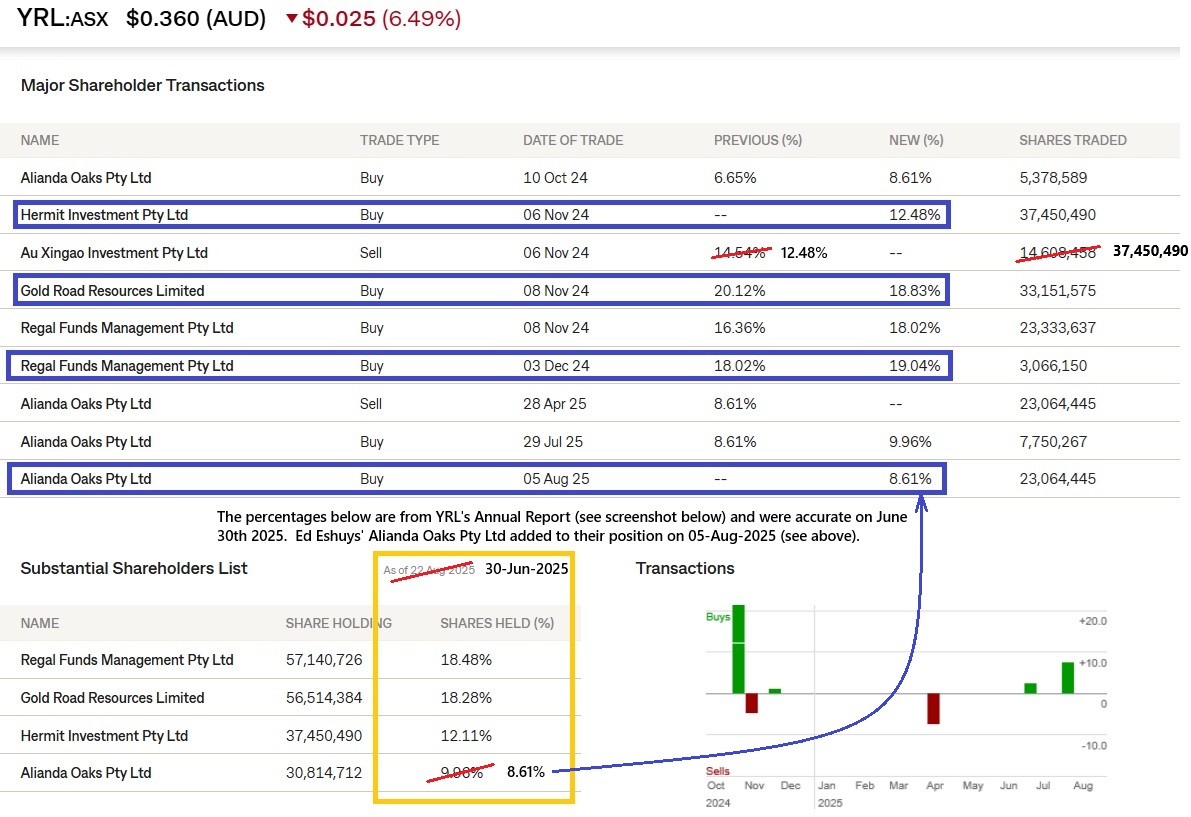This screenshot has width=1191, height=817.
Task: Click the red down-arrow price change indicator
Action: coord(292,19)
